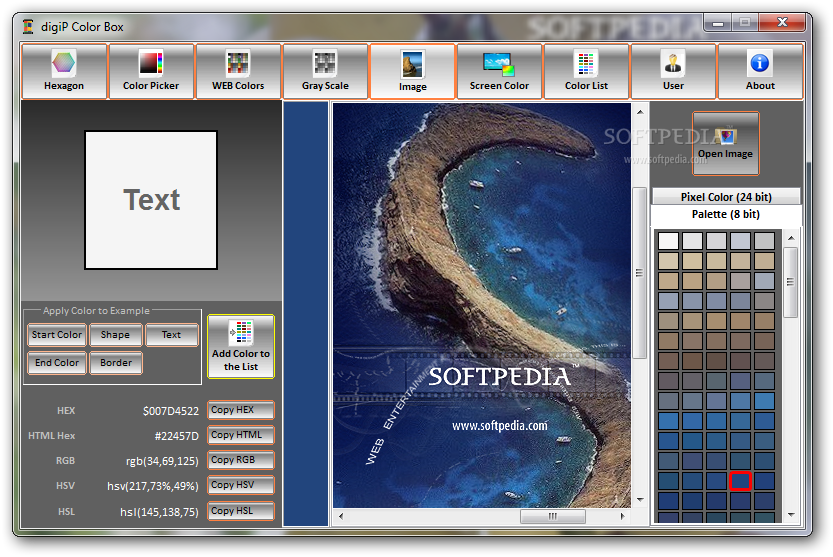Add Color to the List
The height and width of the screenshot is (557, 833).
coord(241,346)
